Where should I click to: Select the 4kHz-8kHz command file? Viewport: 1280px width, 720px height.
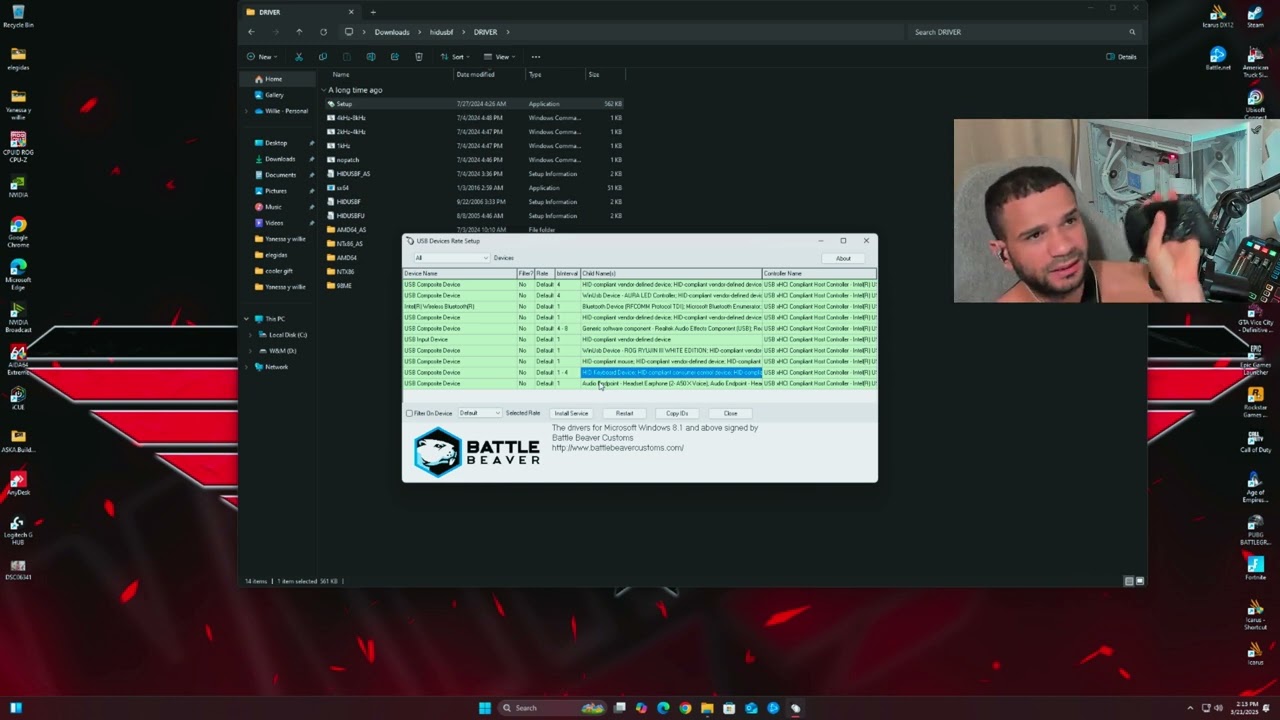click(475, 118)
